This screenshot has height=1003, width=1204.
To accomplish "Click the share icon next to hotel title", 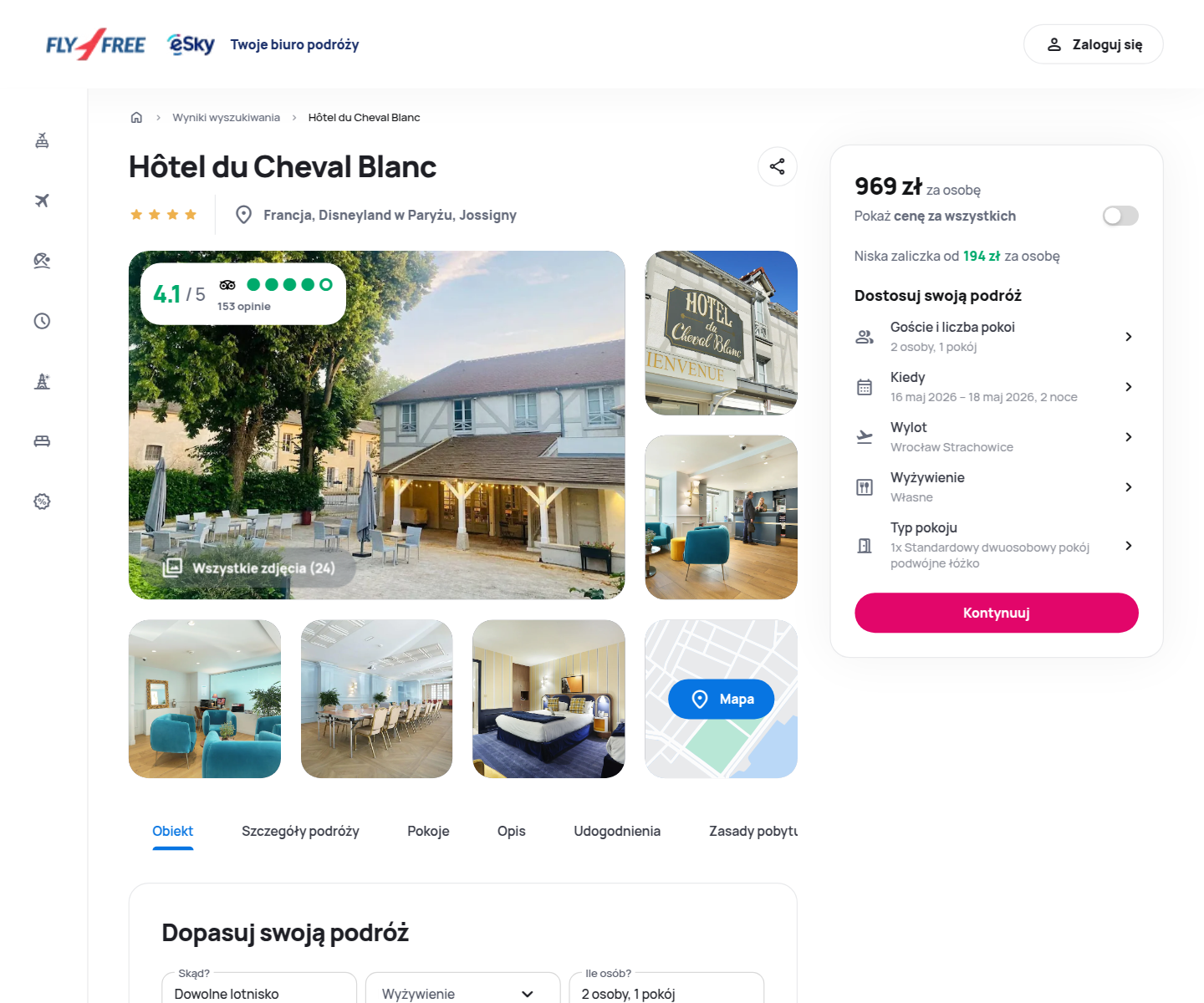I will pyautogui.click(x=777, y=166).
